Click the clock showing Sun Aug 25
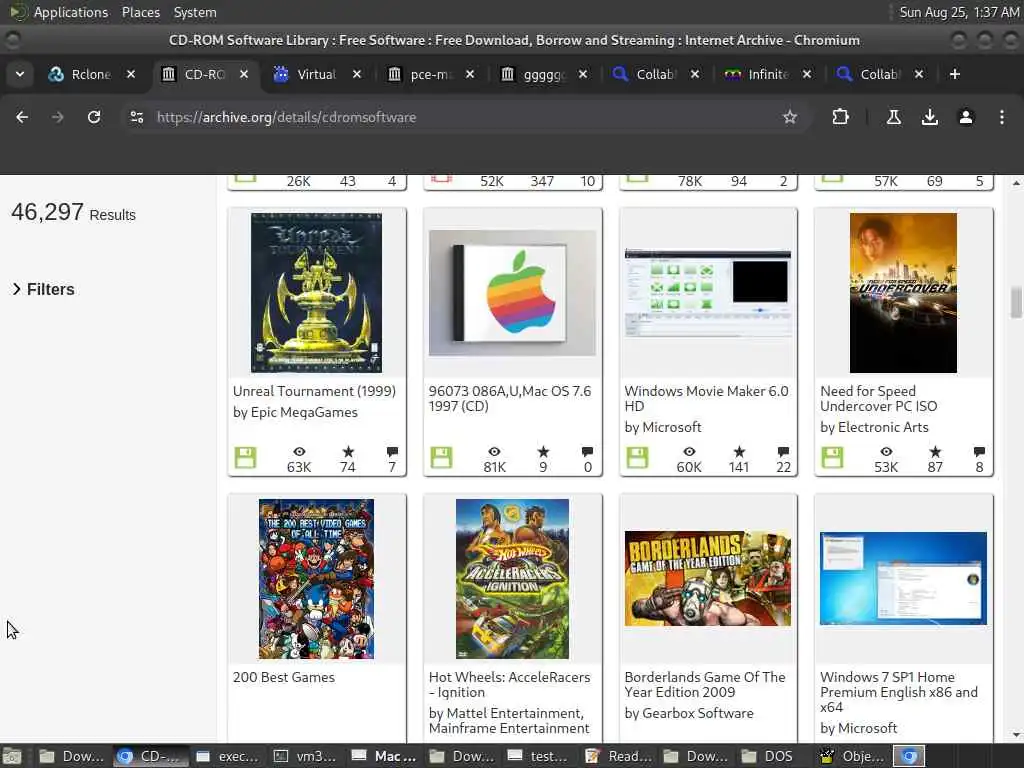 pyautogui.click(x=959, y=12)
